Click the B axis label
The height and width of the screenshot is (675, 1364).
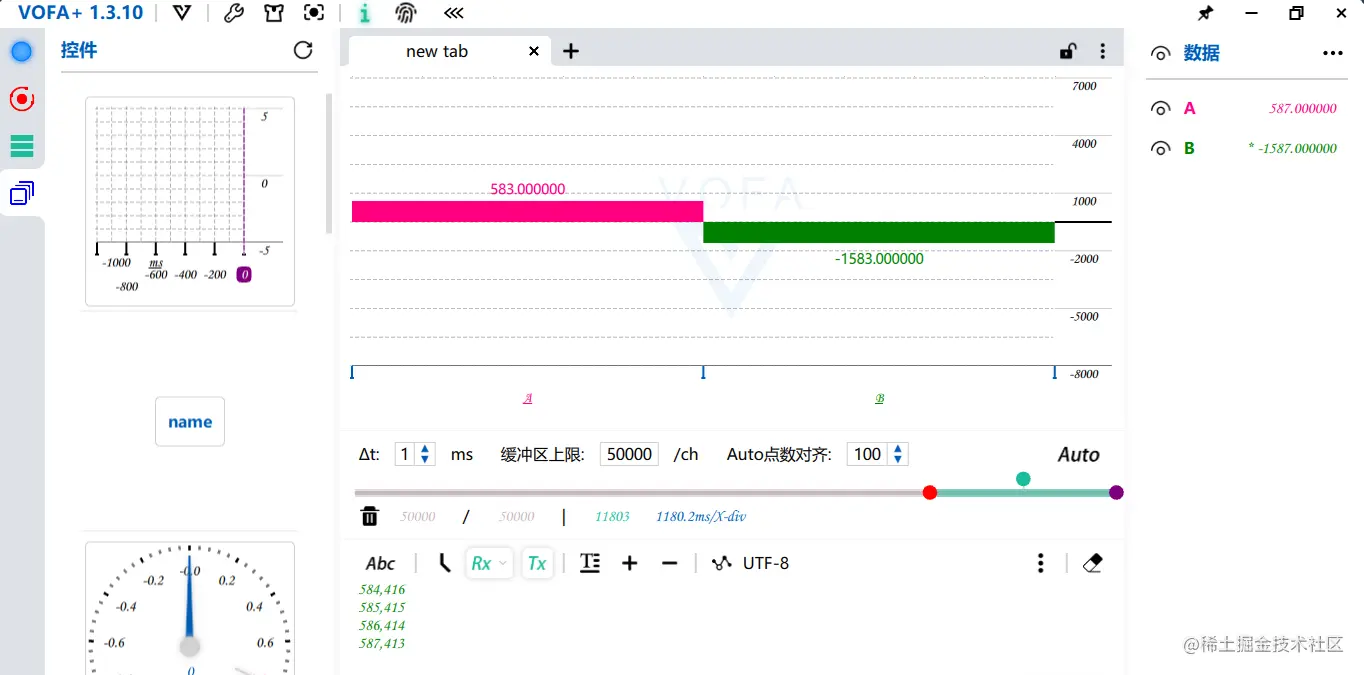(880, 398)
